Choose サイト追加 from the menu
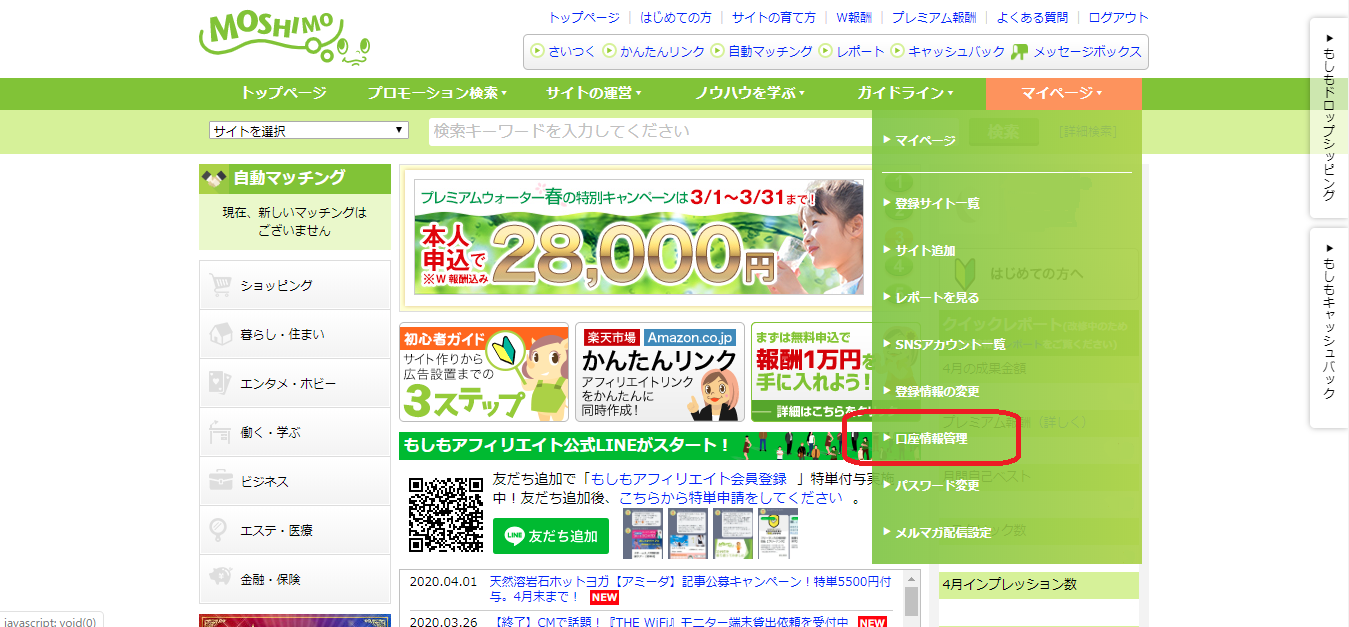 (x=925, y=250)
